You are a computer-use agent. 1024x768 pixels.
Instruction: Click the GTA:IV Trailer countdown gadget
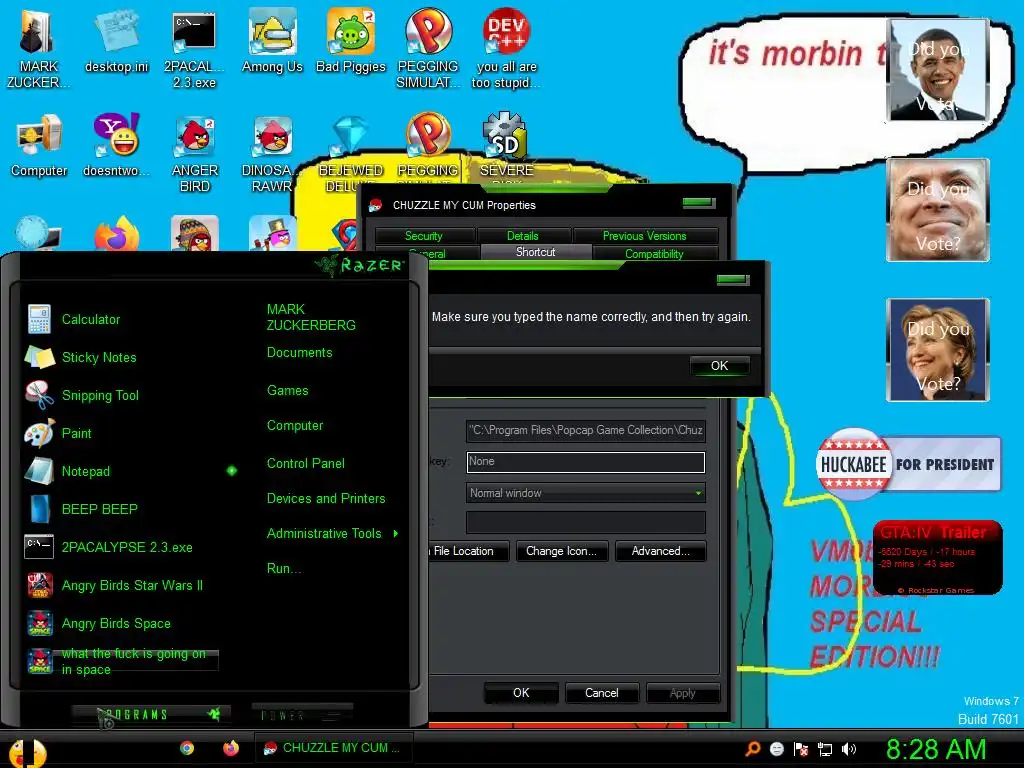tap(937, 558)
